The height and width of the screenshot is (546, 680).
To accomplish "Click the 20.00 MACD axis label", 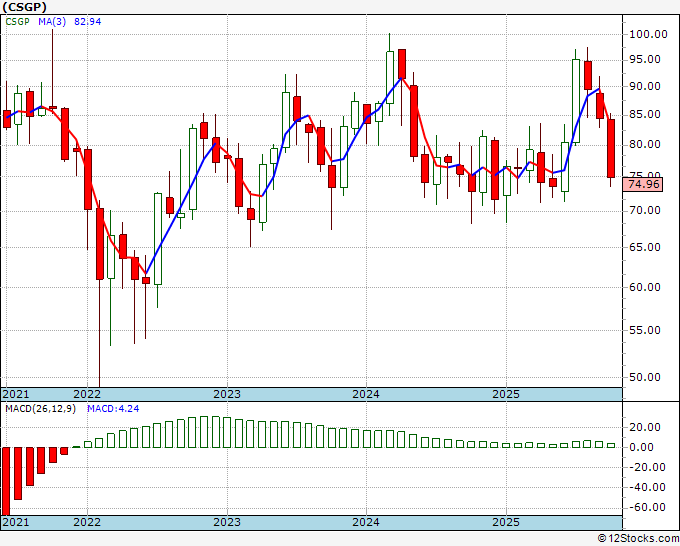I will pyautogui.click(x=645, y=427).
